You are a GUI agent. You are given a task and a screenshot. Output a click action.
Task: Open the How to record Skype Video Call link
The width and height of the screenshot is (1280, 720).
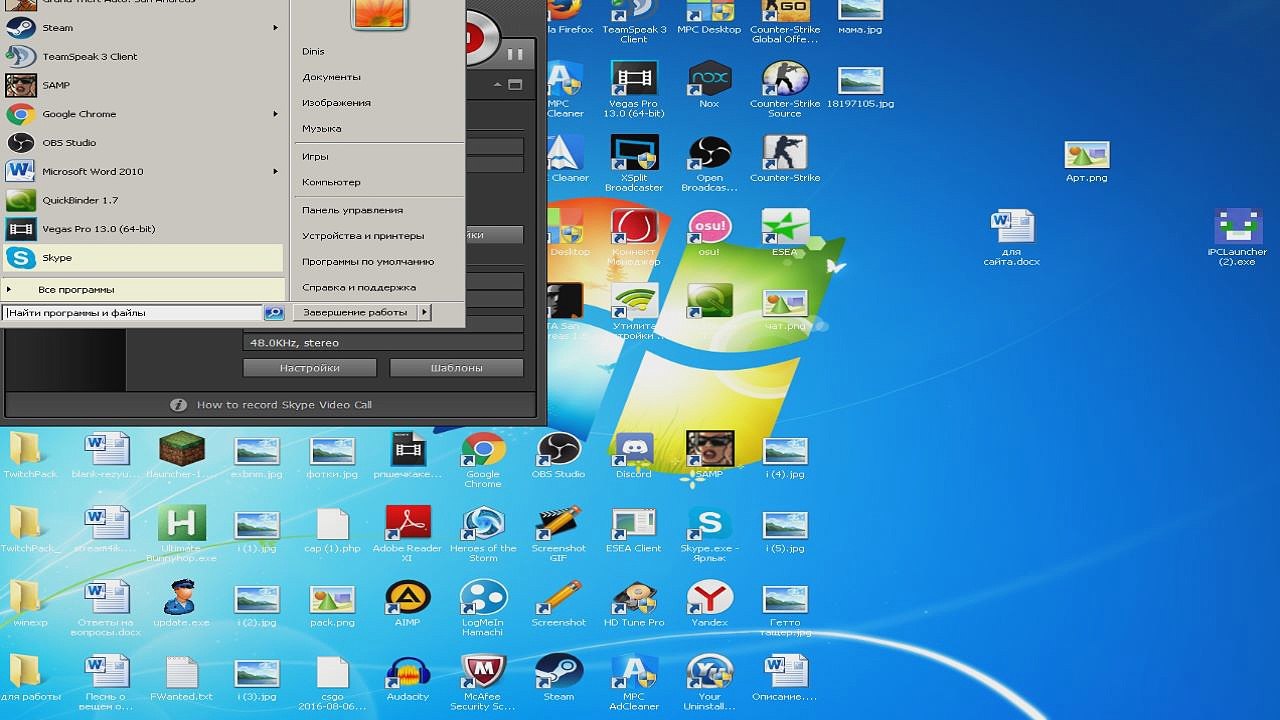[x=284, y=405]
